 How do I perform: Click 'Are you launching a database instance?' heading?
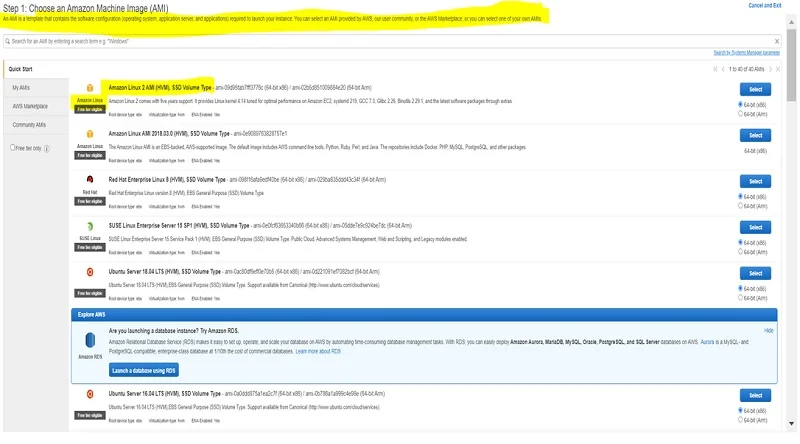[173, 331]
